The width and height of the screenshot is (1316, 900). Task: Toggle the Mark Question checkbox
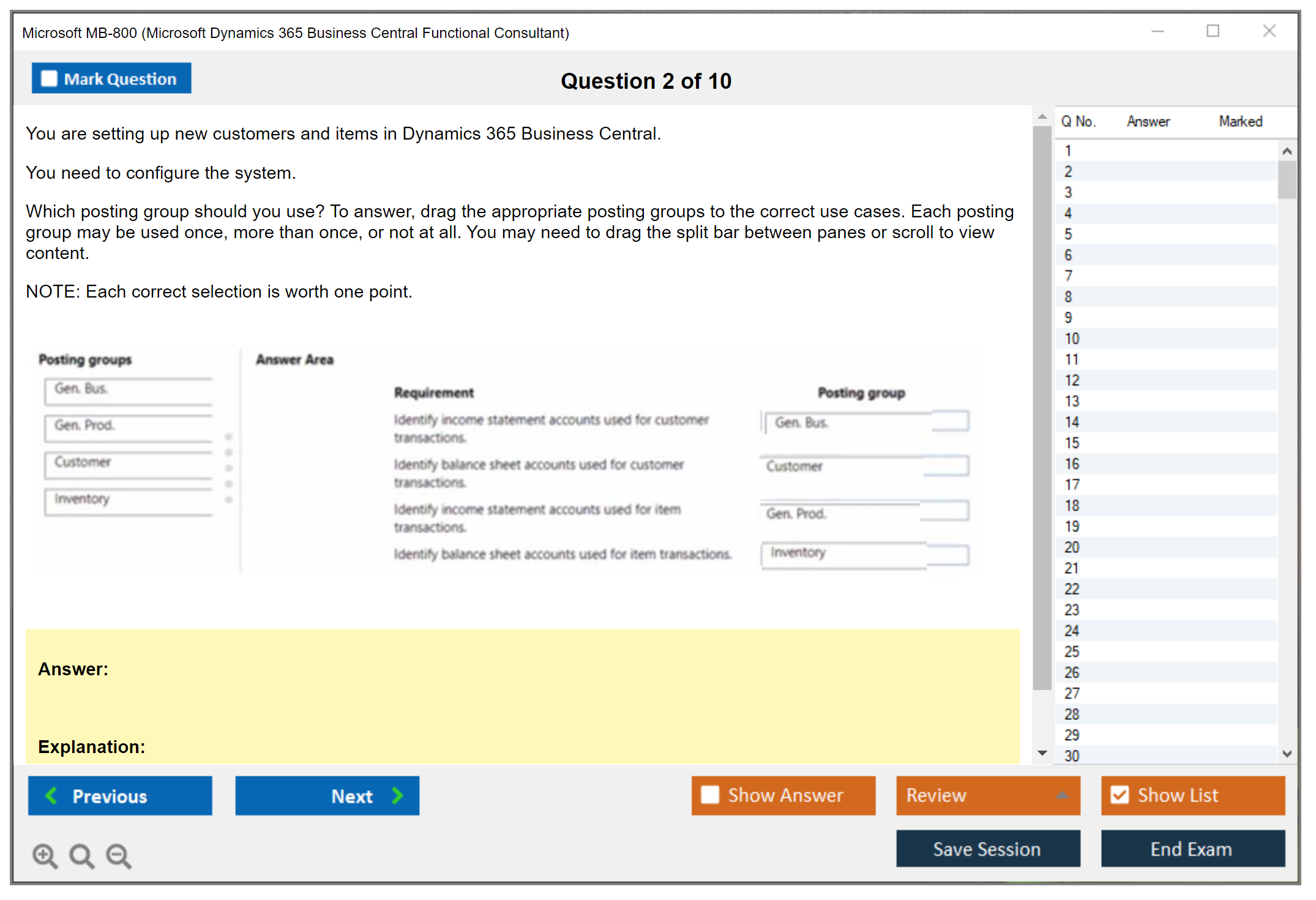pyautogui.click(x=49, y=79)
